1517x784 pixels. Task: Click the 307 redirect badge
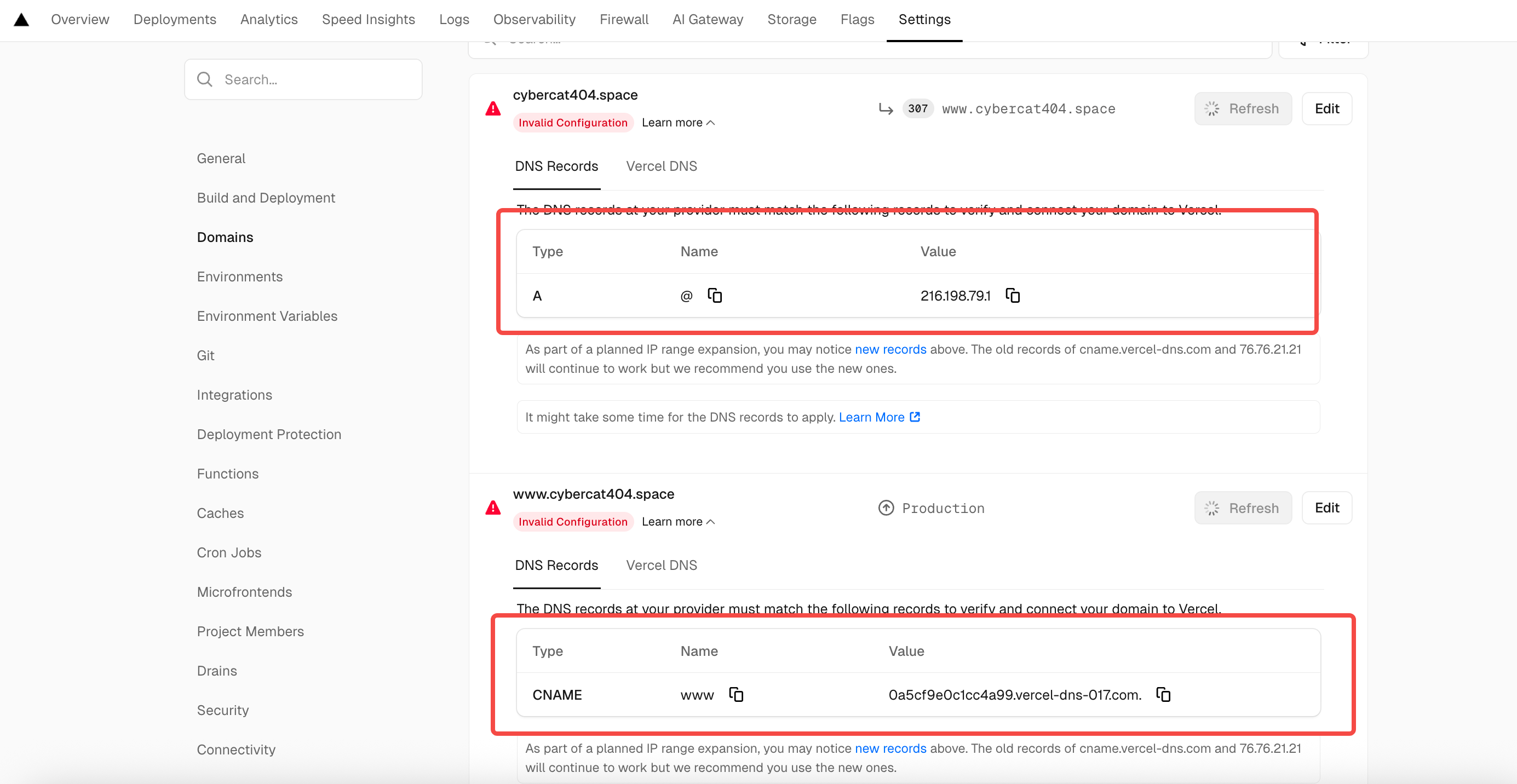(x=917, y=109)
